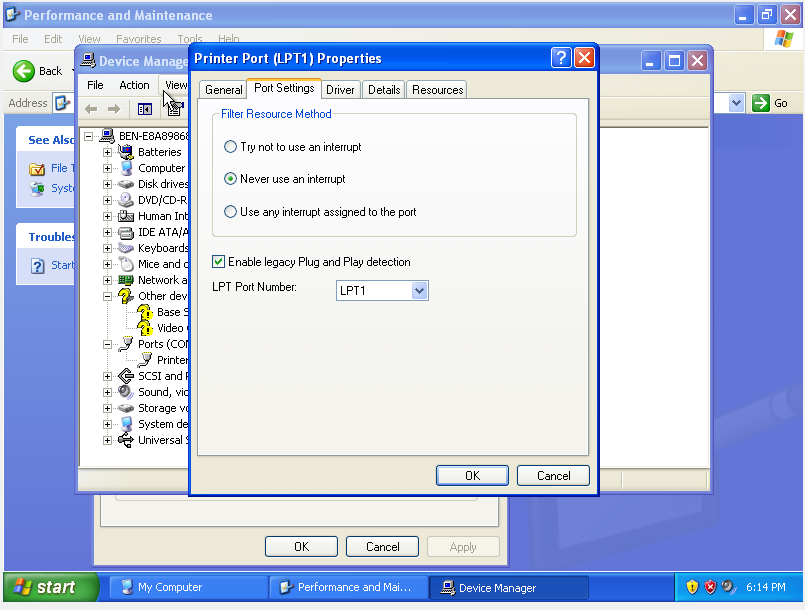Click the Universal Serial Bus icon
Viewport: 805px width, 610px height.
pos(126,440)
